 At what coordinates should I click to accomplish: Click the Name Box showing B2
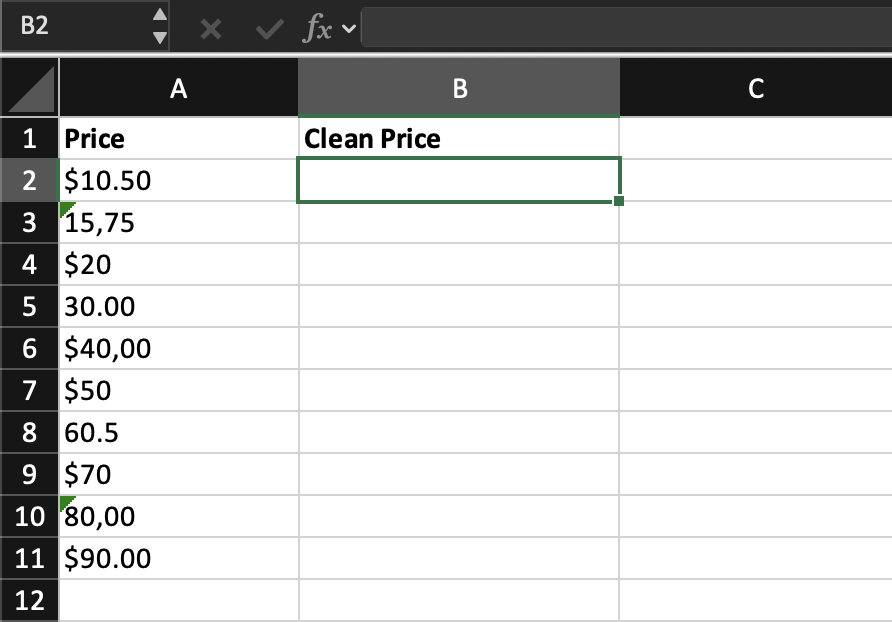[70, 27]
